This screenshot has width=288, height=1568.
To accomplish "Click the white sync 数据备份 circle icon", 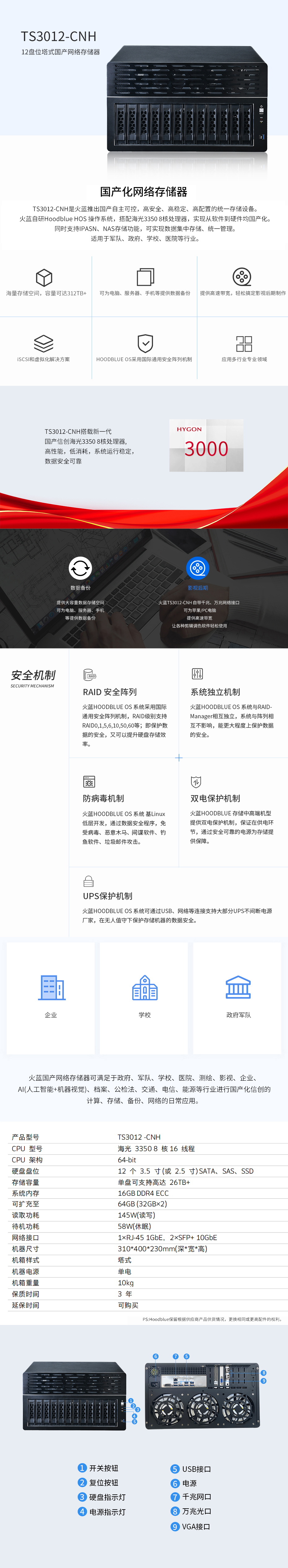I will [80, 568].
